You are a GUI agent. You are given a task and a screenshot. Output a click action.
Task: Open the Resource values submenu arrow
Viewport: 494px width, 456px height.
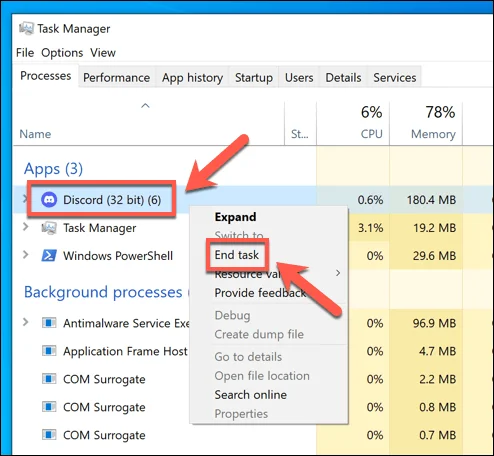point(338,273)
